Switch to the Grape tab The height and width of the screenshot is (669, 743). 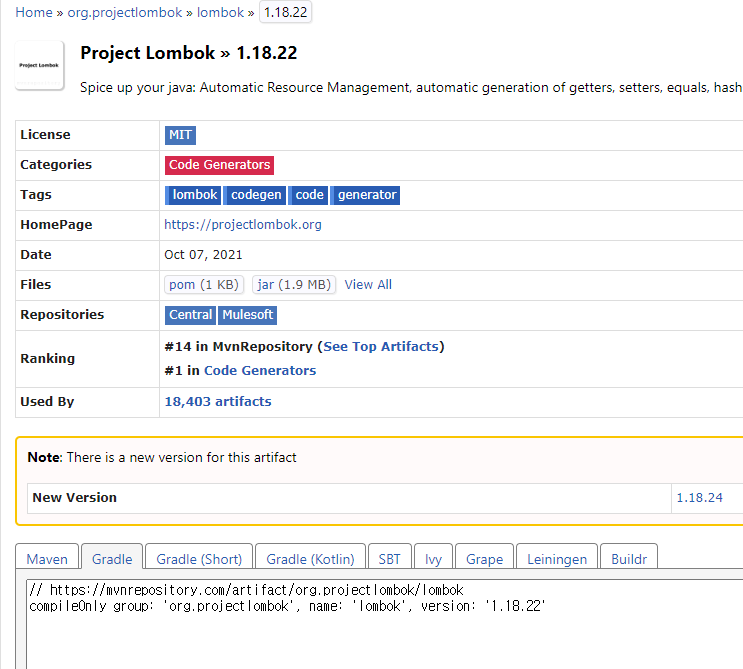pos(484,559)
